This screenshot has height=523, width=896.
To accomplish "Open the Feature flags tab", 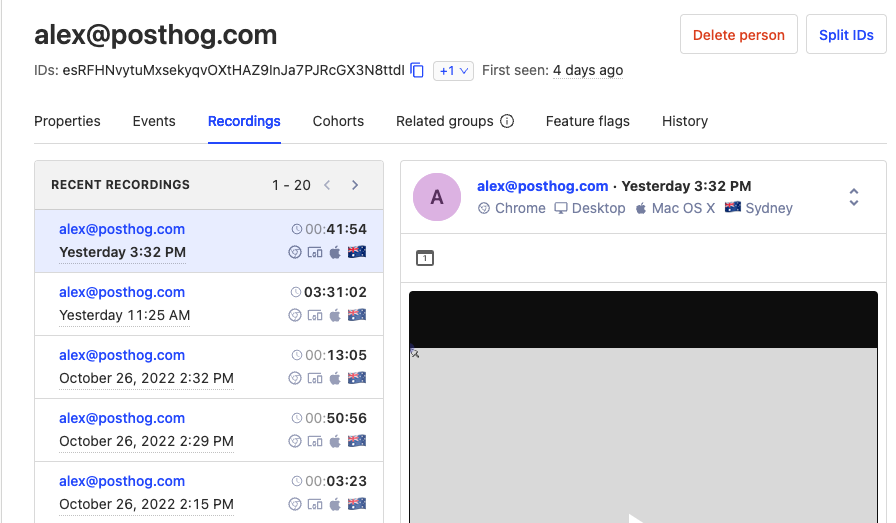I will (x=587, y=121).
